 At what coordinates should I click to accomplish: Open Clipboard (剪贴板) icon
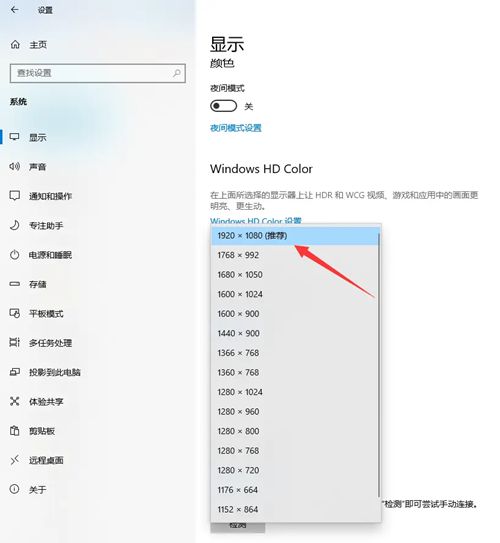click(x=15, y=431)
